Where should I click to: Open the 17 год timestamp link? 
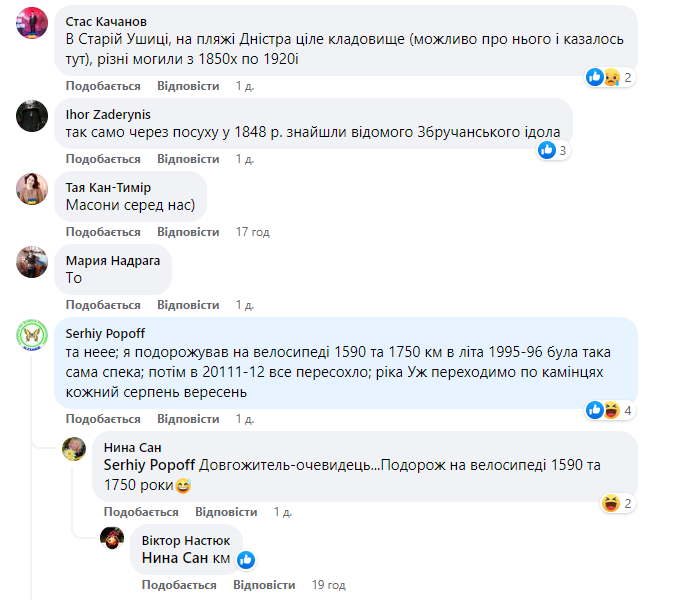253,232
